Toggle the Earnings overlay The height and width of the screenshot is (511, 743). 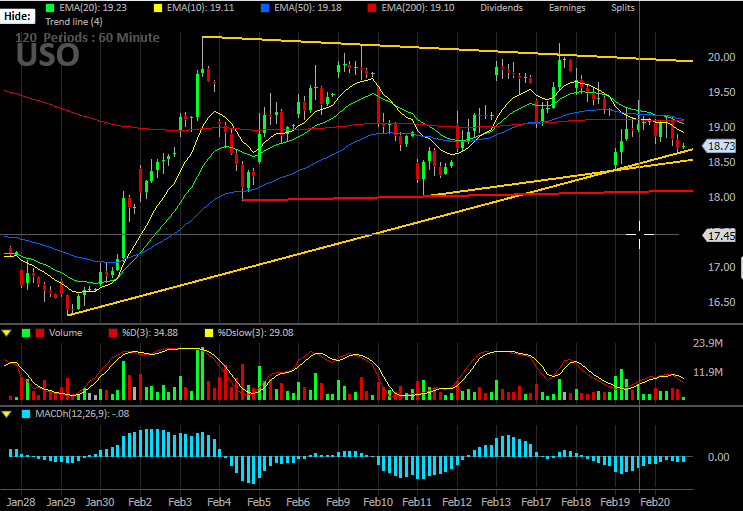point(567,8)
